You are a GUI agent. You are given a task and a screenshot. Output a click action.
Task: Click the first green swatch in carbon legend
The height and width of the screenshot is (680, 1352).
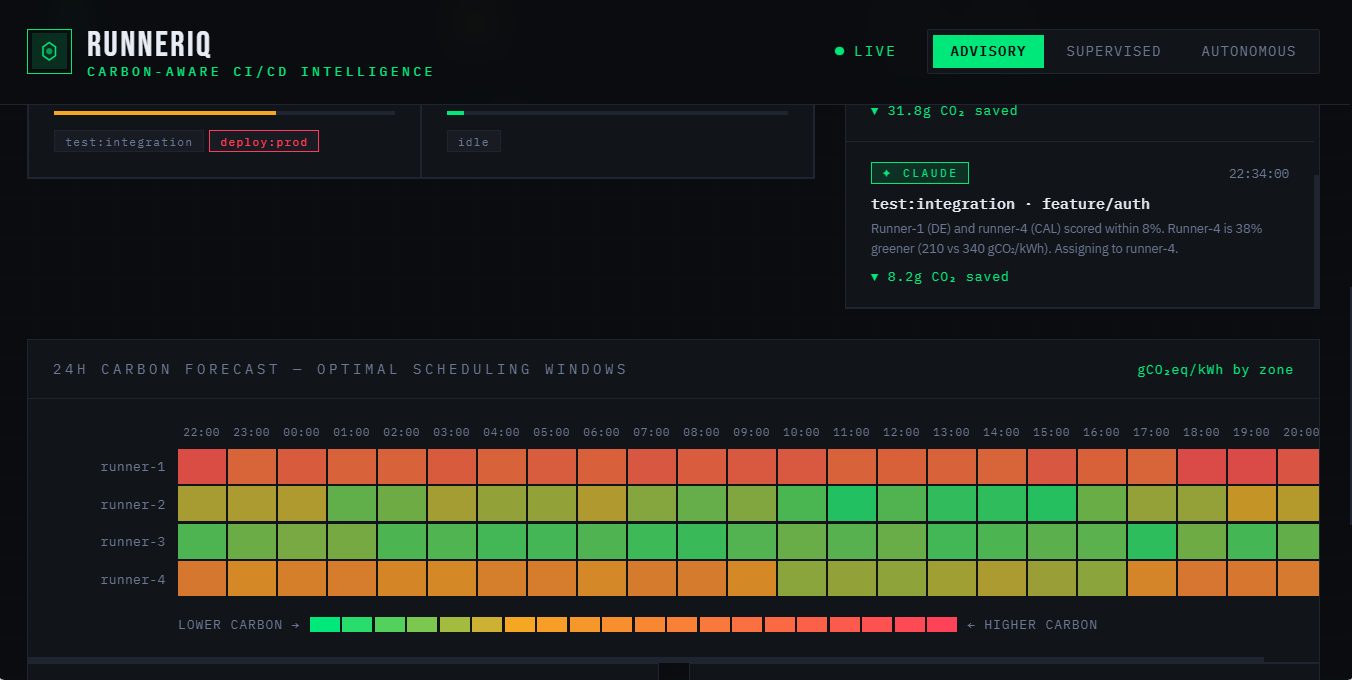tap(325, 625)
